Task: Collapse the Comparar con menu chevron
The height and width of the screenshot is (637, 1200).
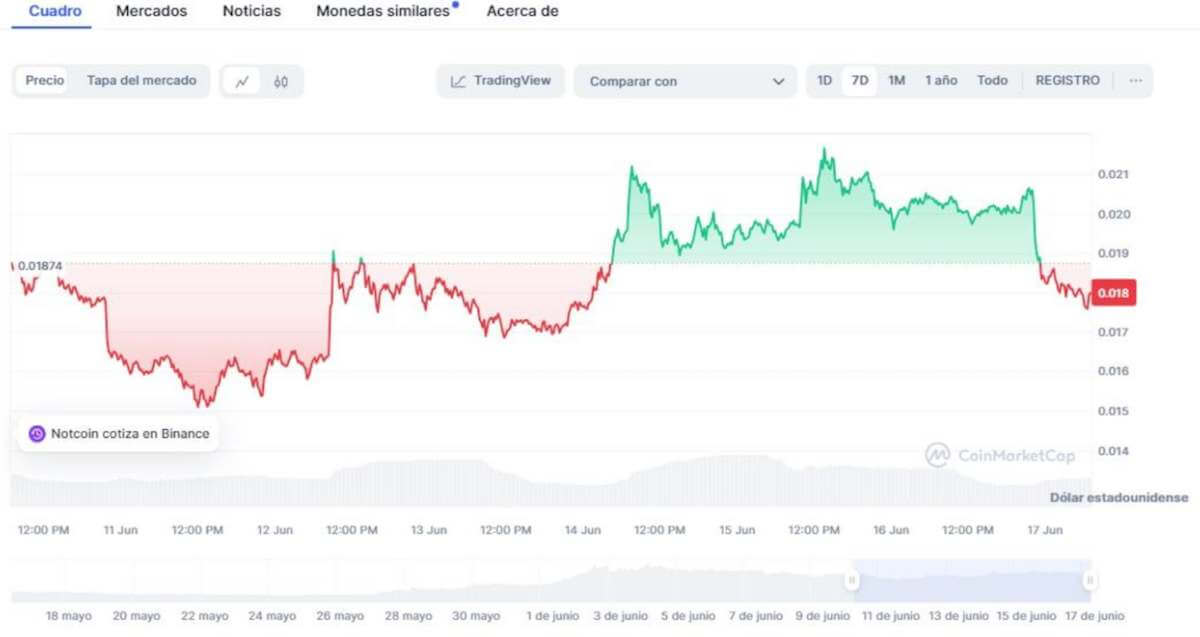Action: coord(779,80)
